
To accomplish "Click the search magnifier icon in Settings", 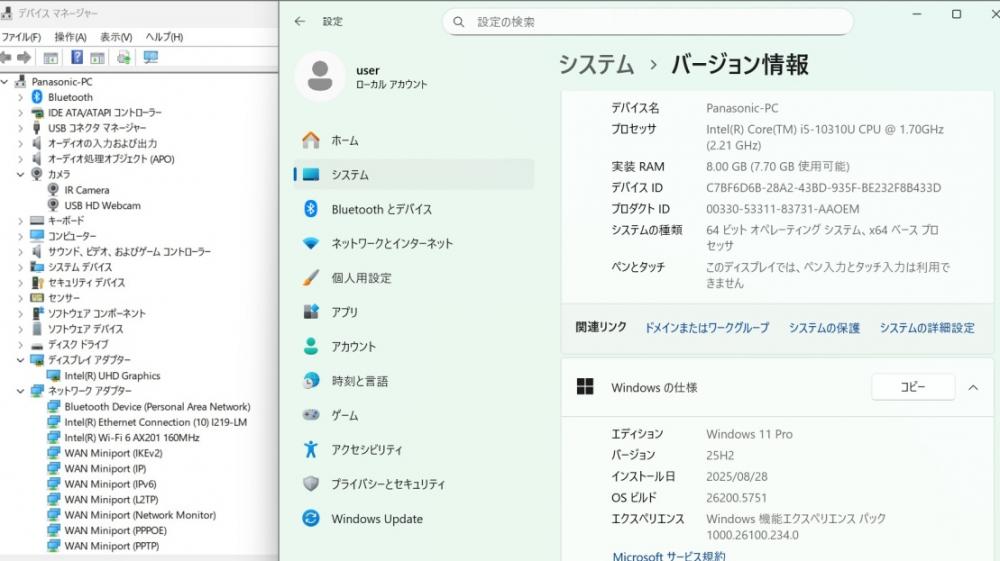I will (x=459, y=22).
